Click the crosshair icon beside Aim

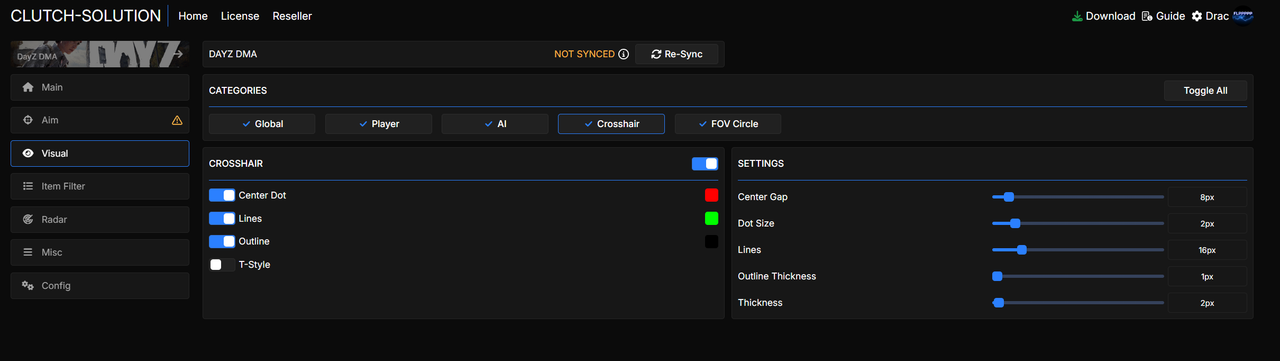pyautogui.click(x=28, y=120)
